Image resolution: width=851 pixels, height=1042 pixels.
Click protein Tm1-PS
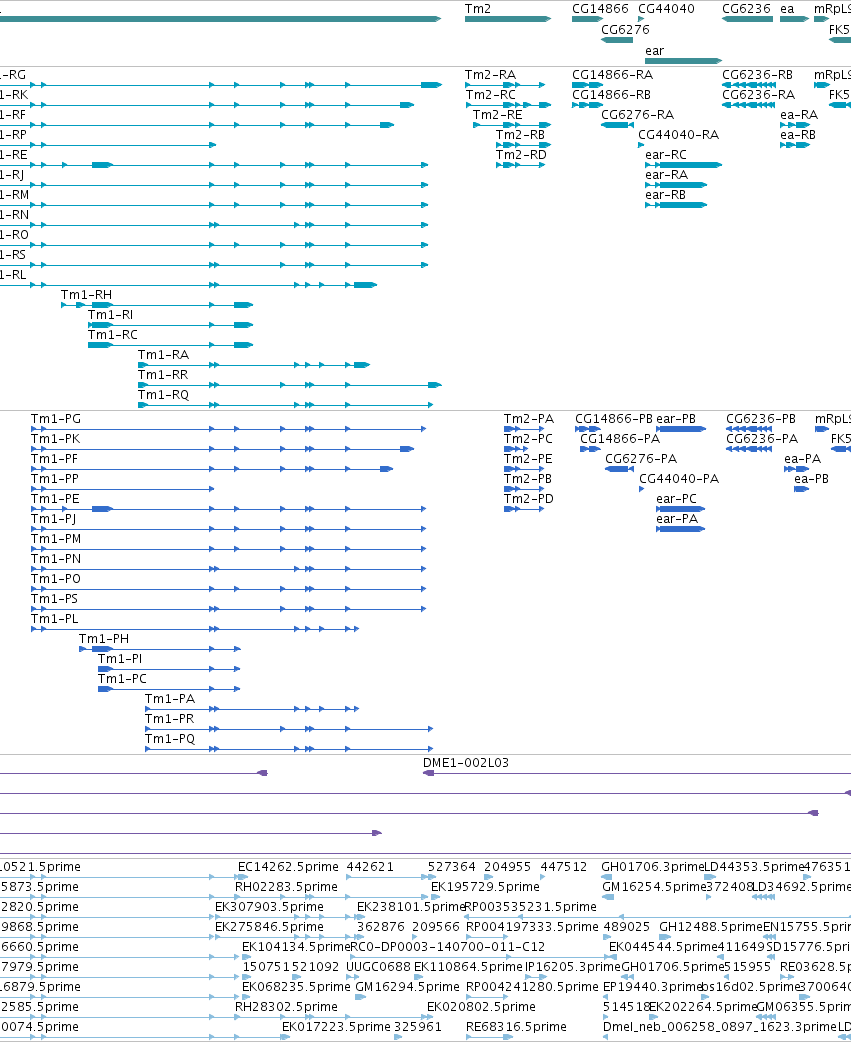[229, 609]
